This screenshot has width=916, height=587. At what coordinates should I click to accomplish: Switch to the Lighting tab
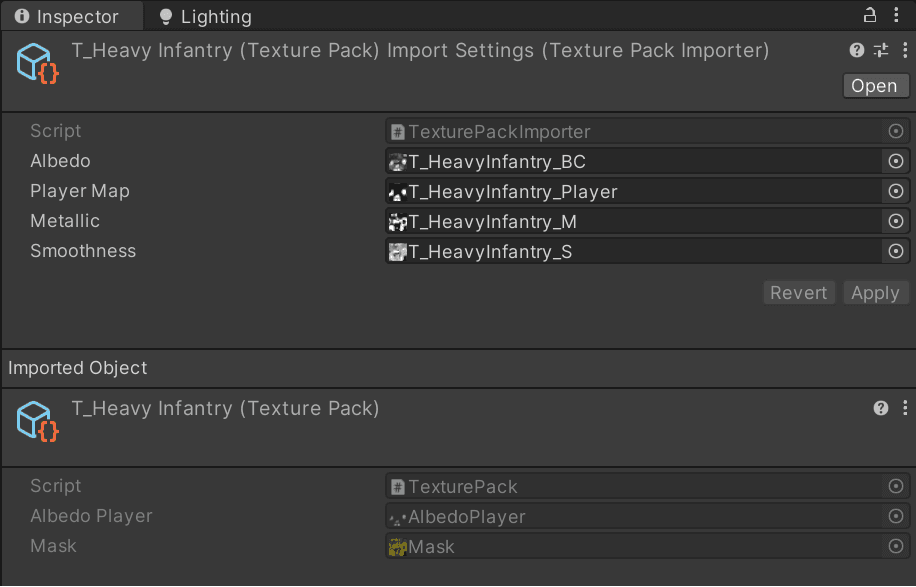[205, 16]
